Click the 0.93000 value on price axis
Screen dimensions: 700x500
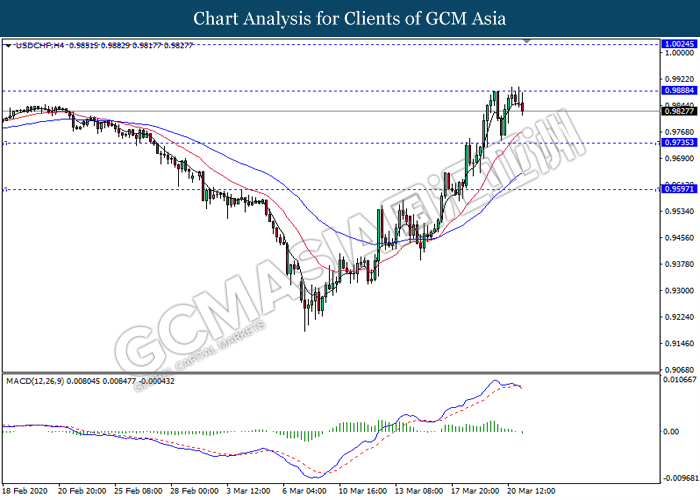pos(679,291)
